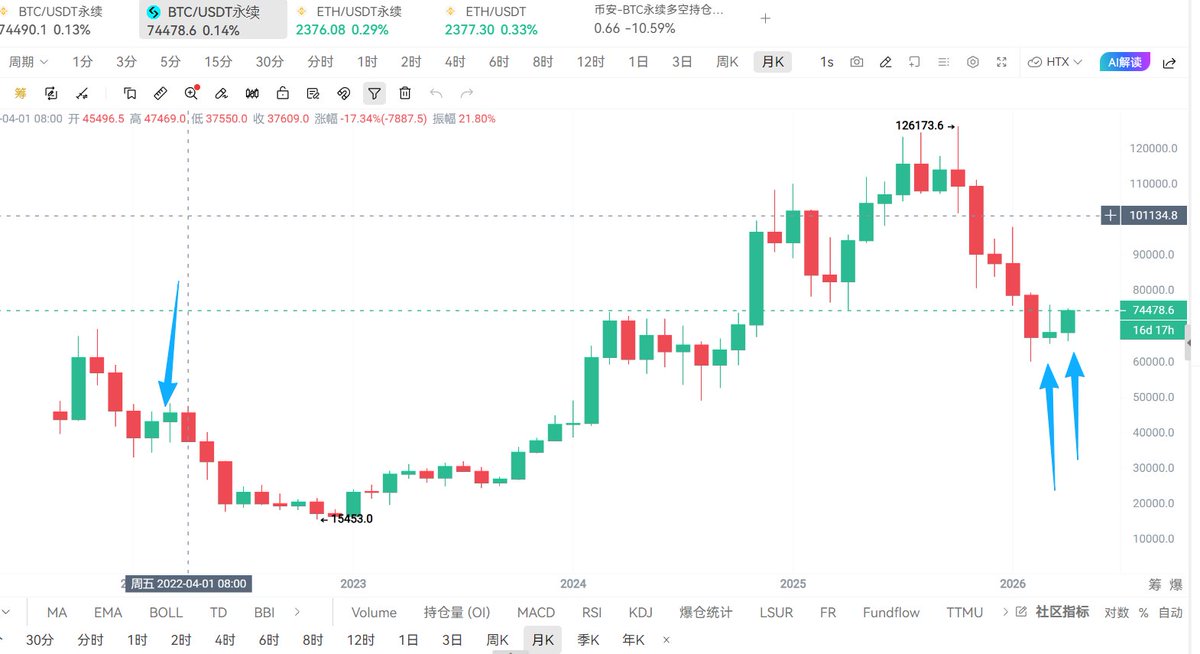
Task: Click the copy layers icon in drawing toolbar
Action: [x=130, y=93]
